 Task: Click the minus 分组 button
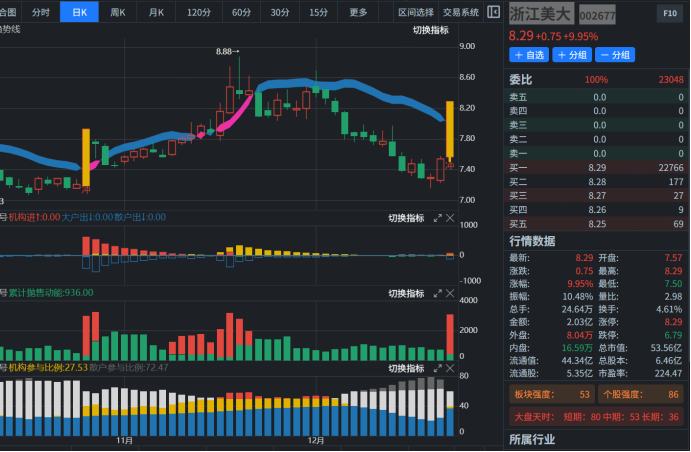tap(615, 55)
